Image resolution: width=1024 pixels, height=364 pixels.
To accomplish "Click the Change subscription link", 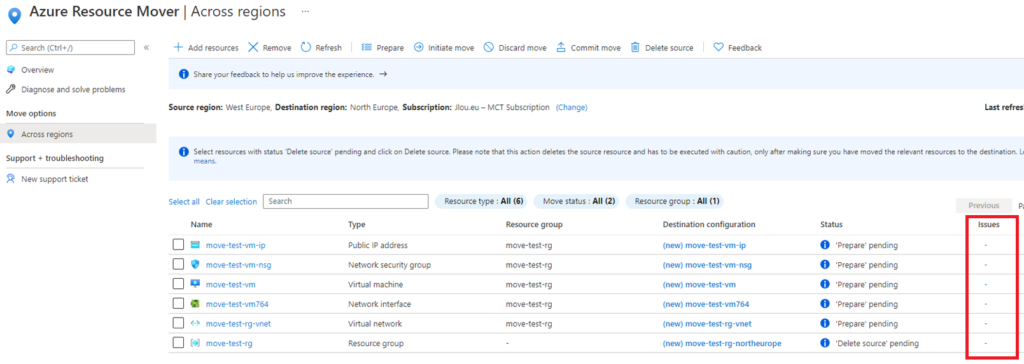I will click(x=571, y=108).
